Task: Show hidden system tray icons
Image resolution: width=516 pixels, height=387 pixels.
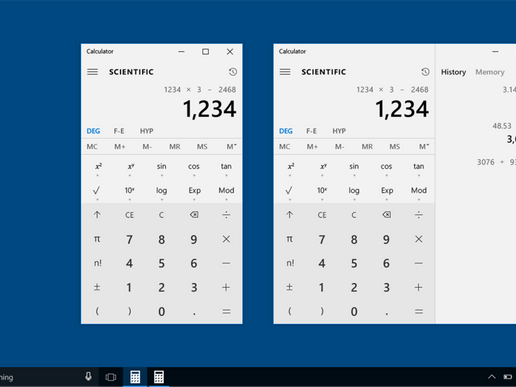Action: [492, 377]
